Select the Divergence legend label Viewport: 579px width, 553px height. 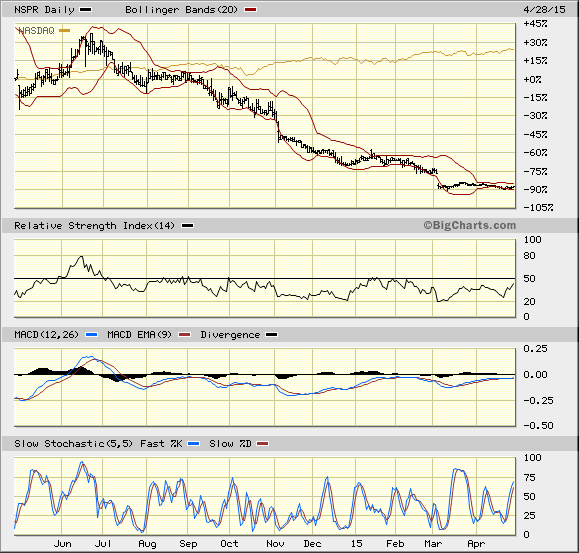[230, 335]
